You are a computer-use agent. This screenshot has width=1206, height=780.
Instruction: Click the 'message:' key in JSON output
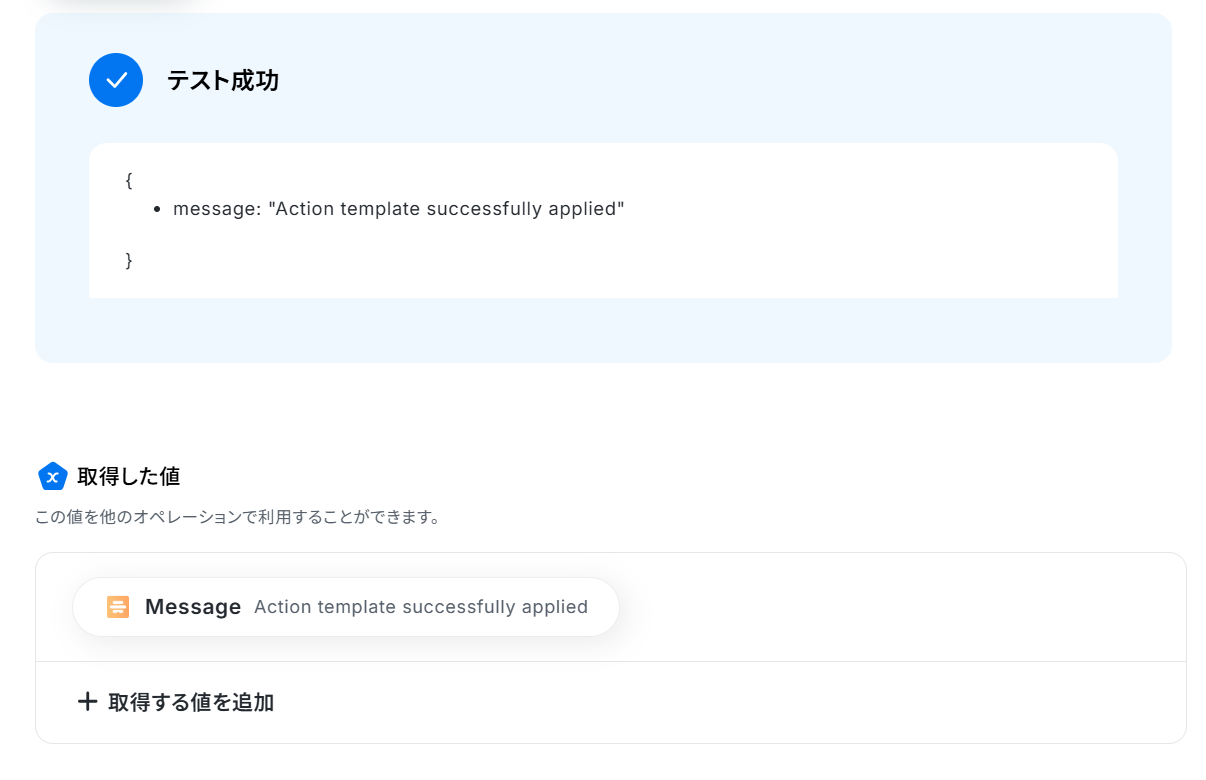(217, 209)
